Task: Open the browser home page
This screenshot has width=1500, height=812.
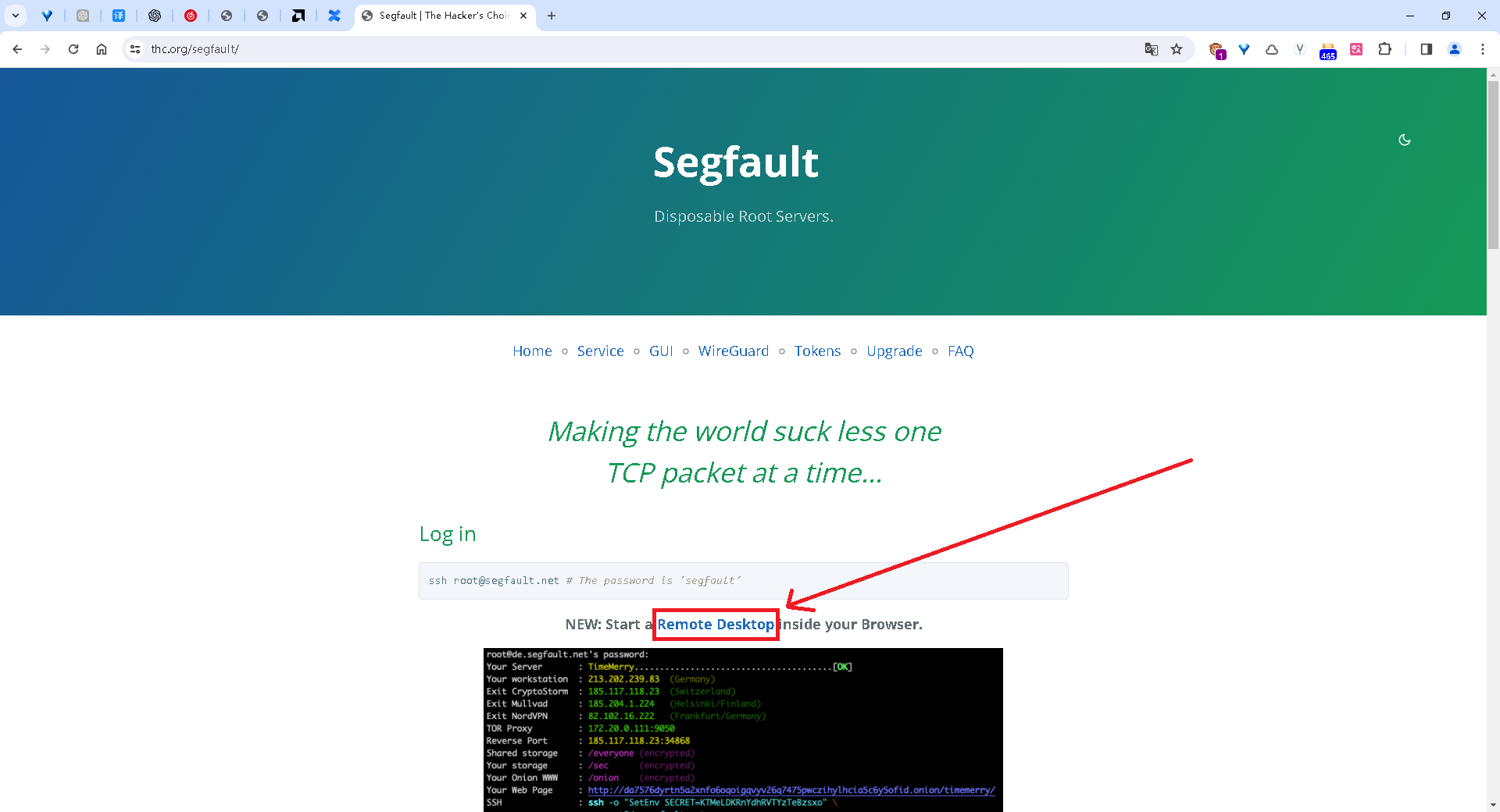Action: click(x=102, y=49)
